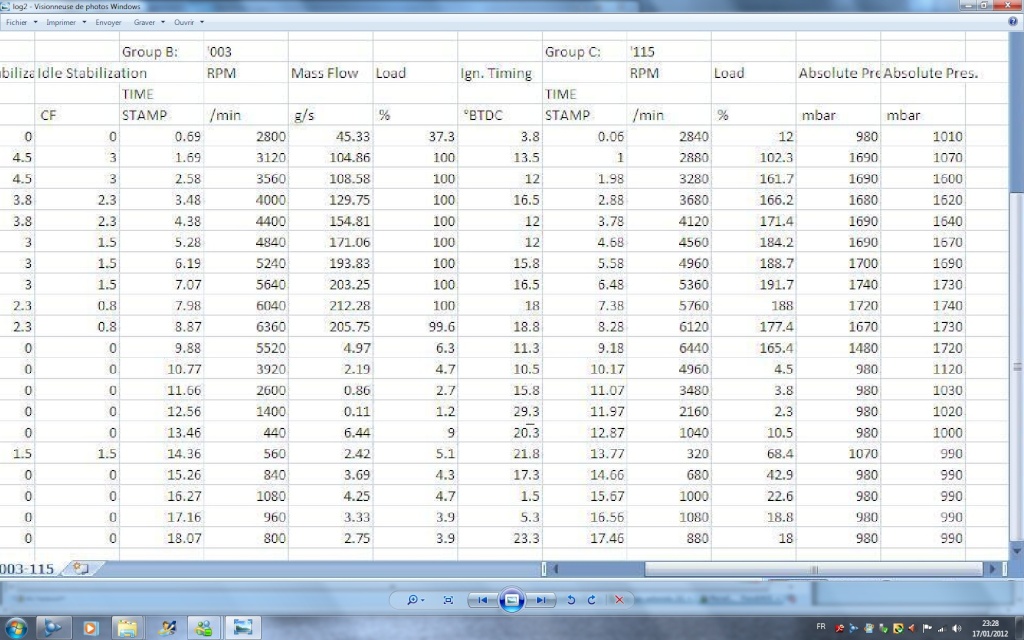1024x640 pixels.
Task: Rotate the image counterclockwise
Action: 571,600
